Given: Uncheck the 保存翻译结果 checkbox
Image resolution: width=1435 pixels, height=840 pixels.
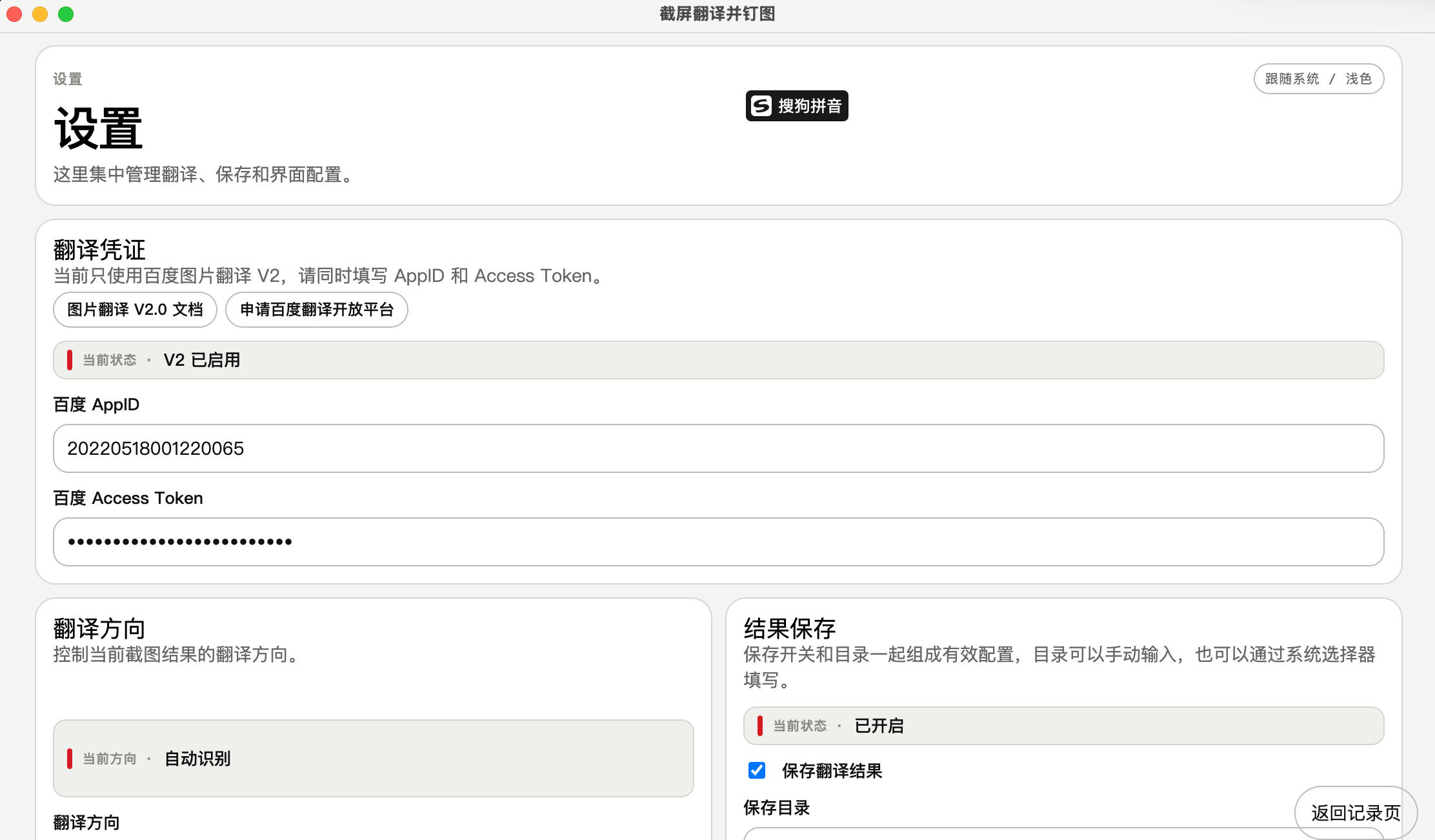Looking at the screenshot, I should pos(757,770).
